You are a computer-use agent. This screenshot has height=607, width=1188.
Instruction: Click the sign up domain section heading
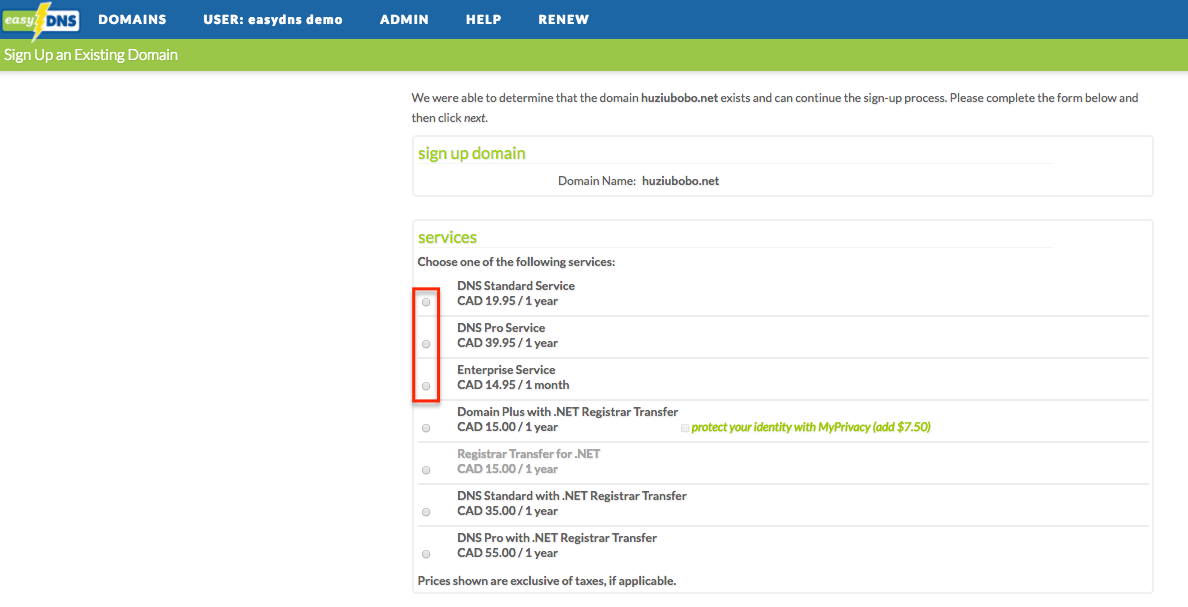(x=471, y=153)
